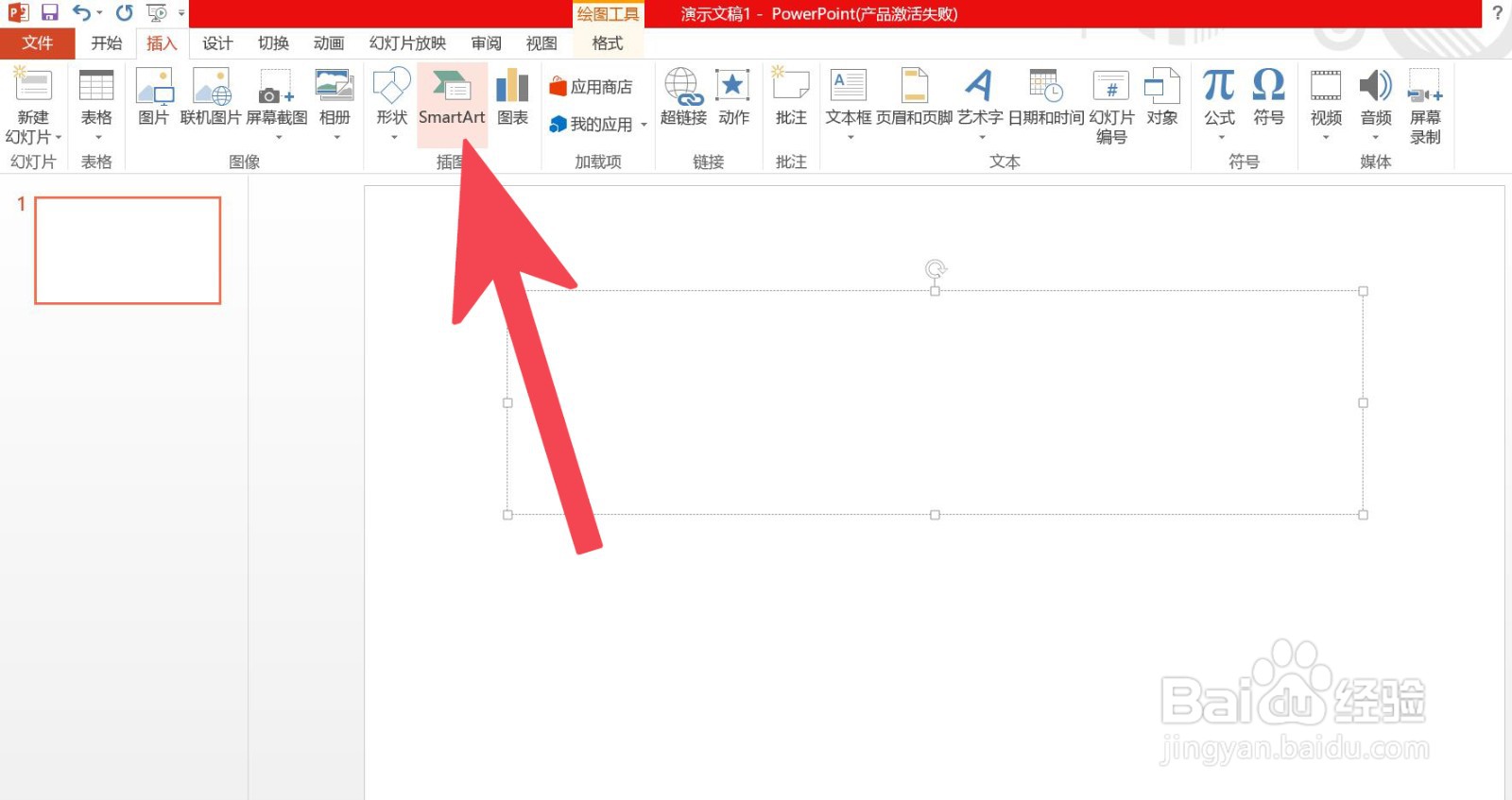Insert a 超链接 hyperlink

coord(683,97)
